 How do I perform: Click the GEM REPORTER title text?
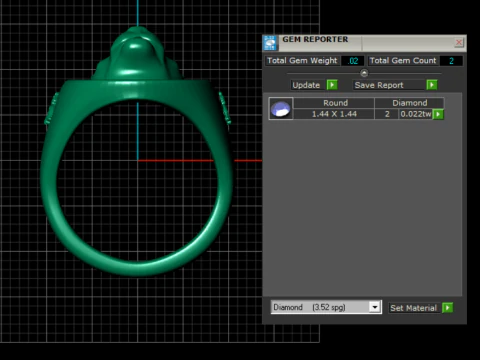(x=315, y=39)
